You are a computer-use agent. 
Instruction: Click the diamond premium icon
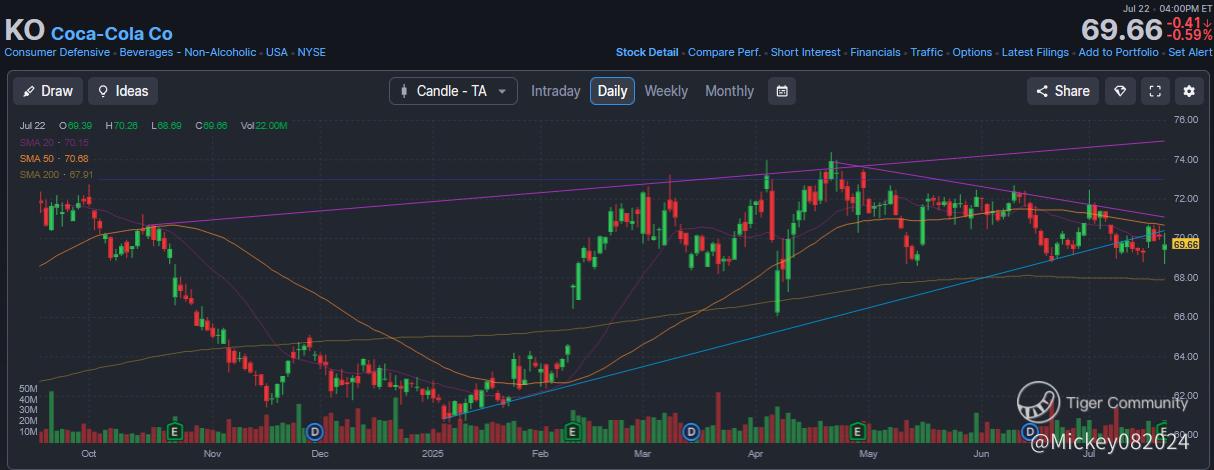tap(1121, 91)
